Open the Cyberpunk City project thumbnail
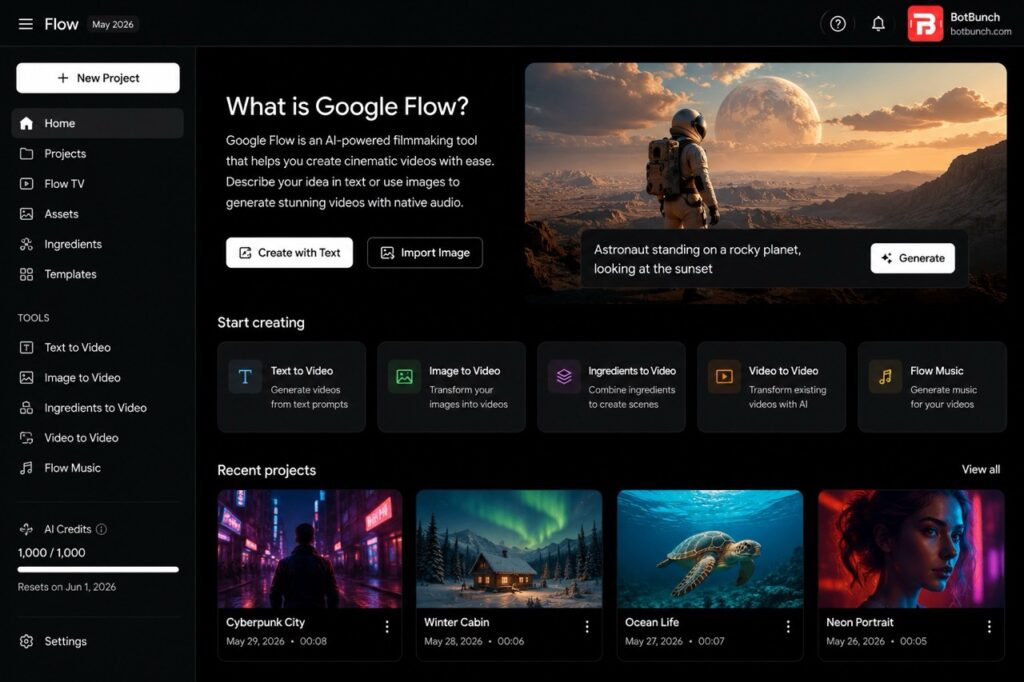Image resolution: width=1024 pixels, height=682 pixels. pos(310,549)
